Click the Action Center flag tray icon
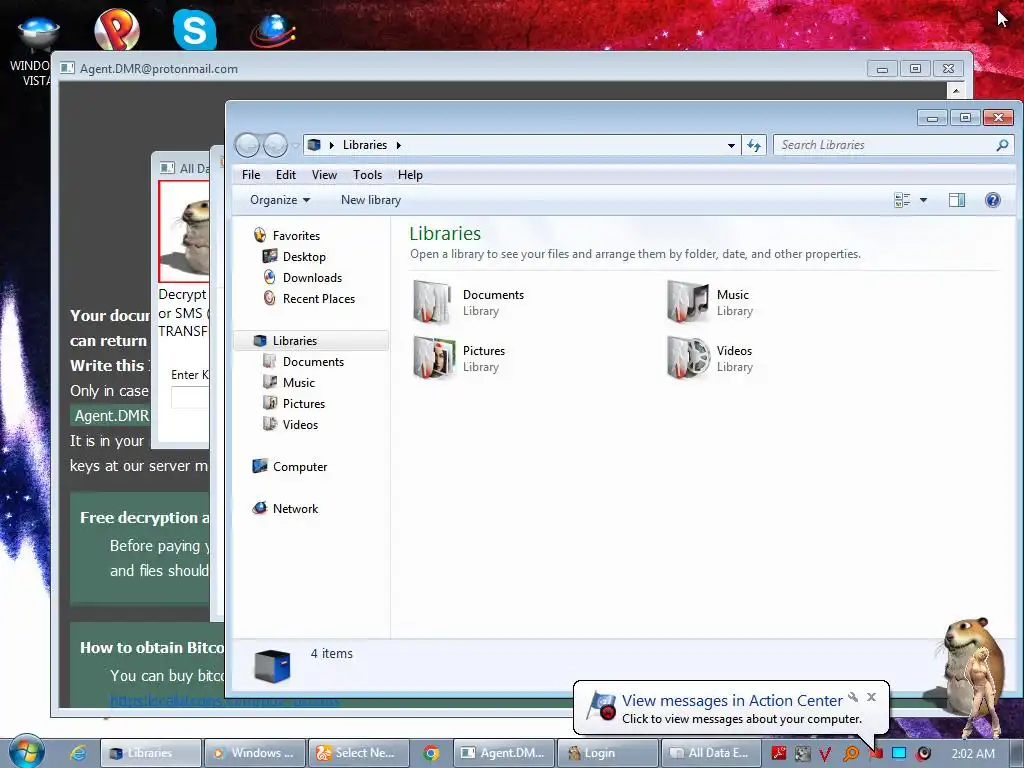The height and width of the screenshot is (768, 1024). pos(876,754)
